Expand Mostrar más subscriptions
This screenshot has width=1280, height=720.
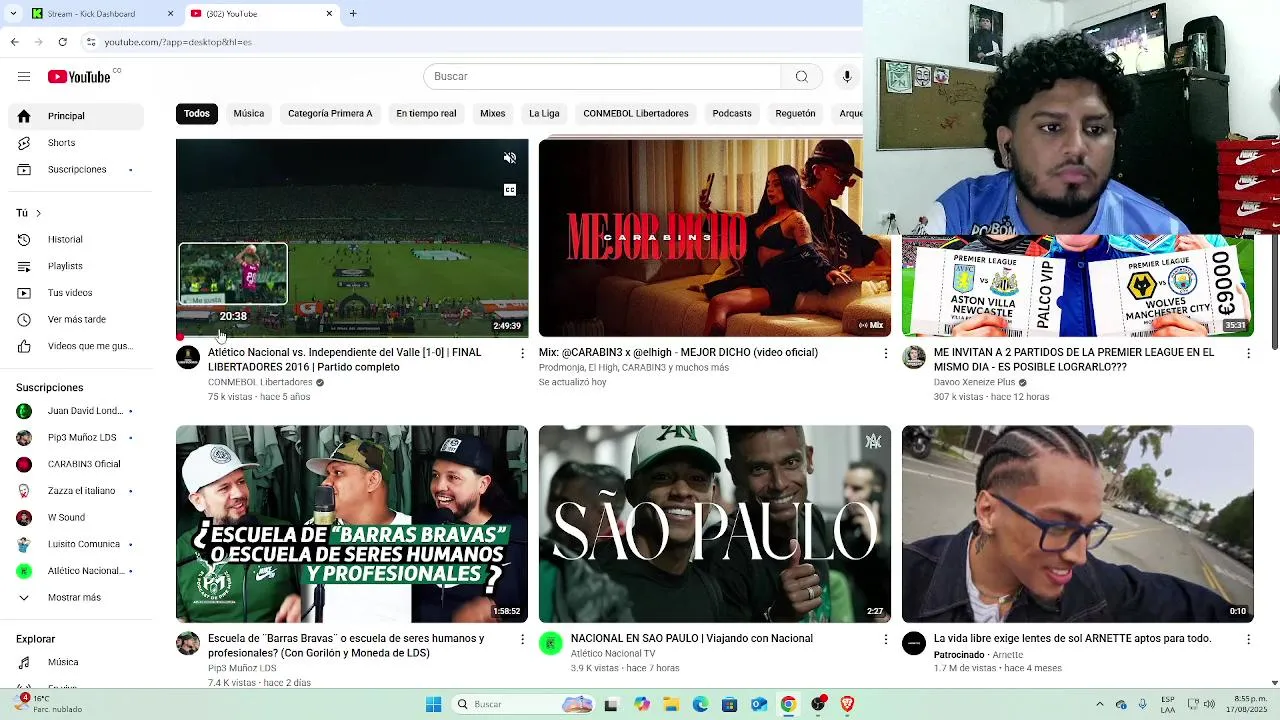76,598
